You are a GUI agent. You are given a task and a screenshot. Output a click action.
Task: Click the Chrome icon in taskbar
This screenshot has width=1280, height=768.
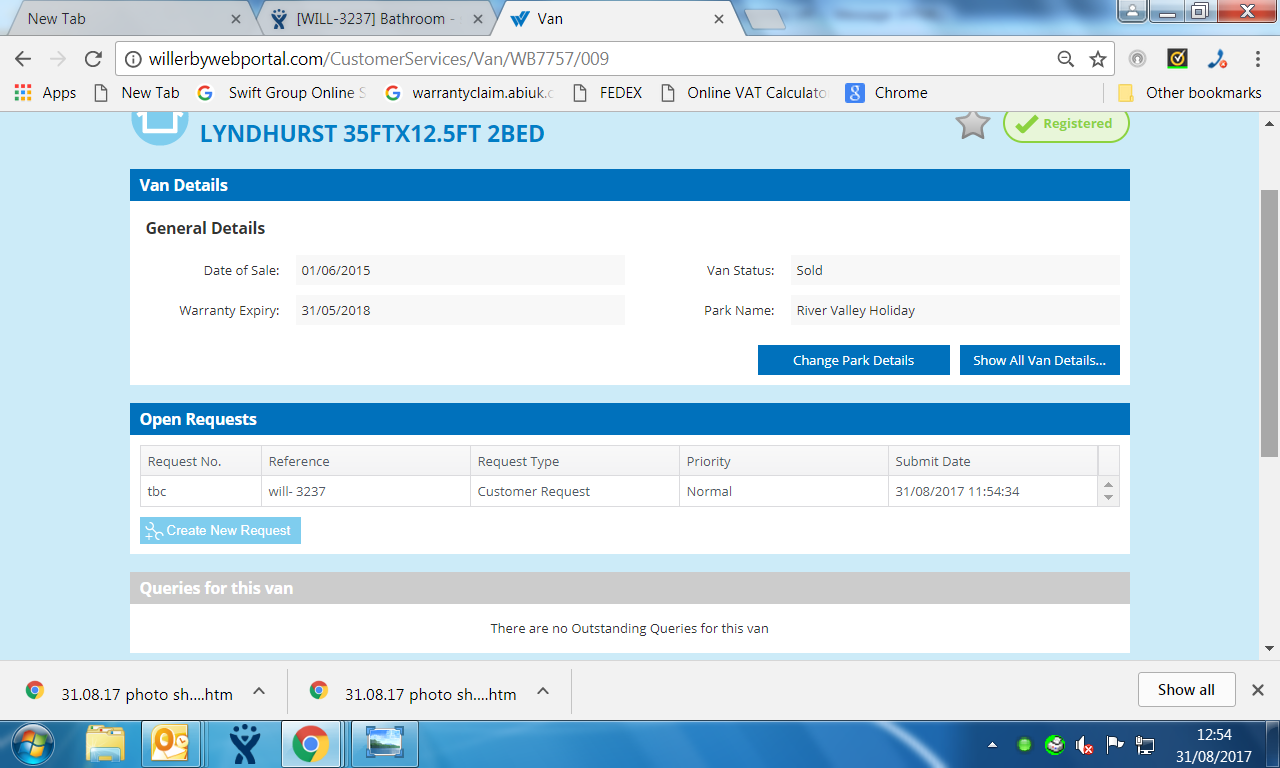(x=311, y=744)
